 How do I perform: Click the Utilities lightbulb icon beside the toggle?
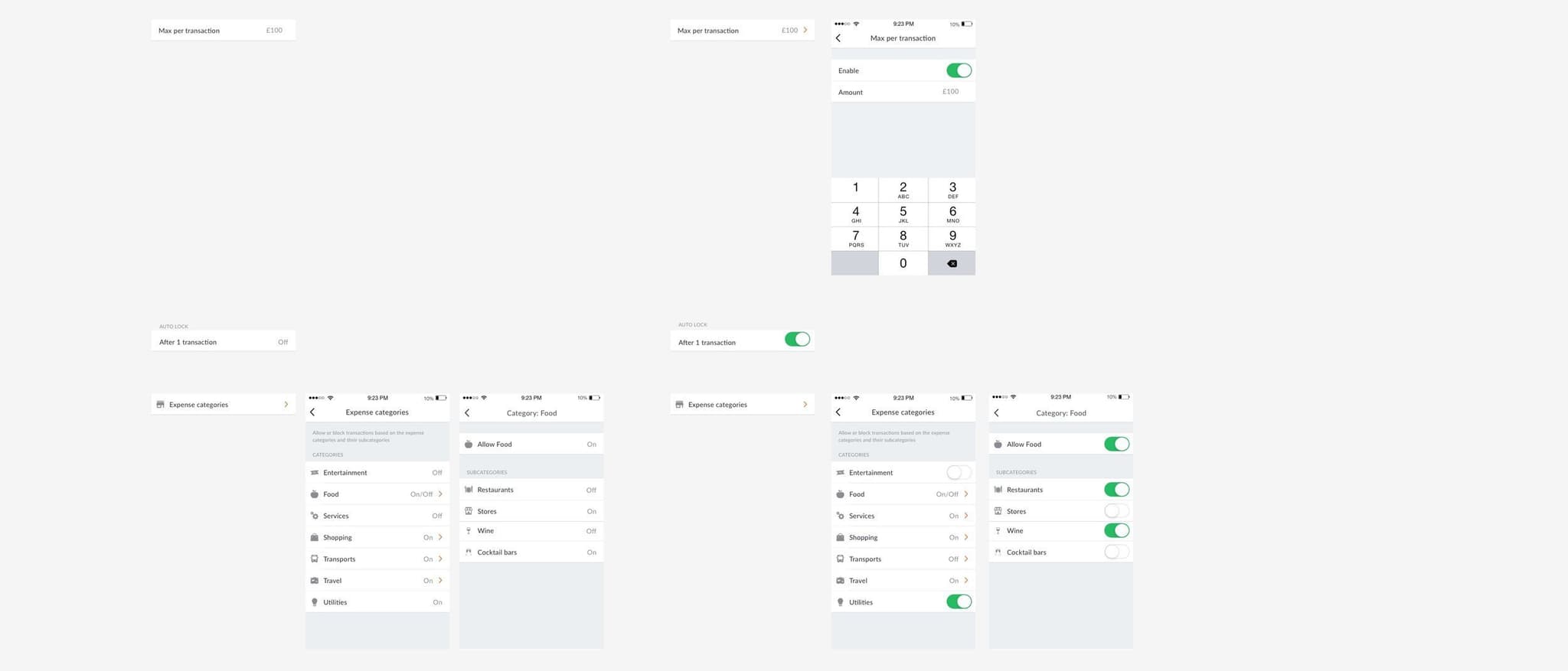840,602
